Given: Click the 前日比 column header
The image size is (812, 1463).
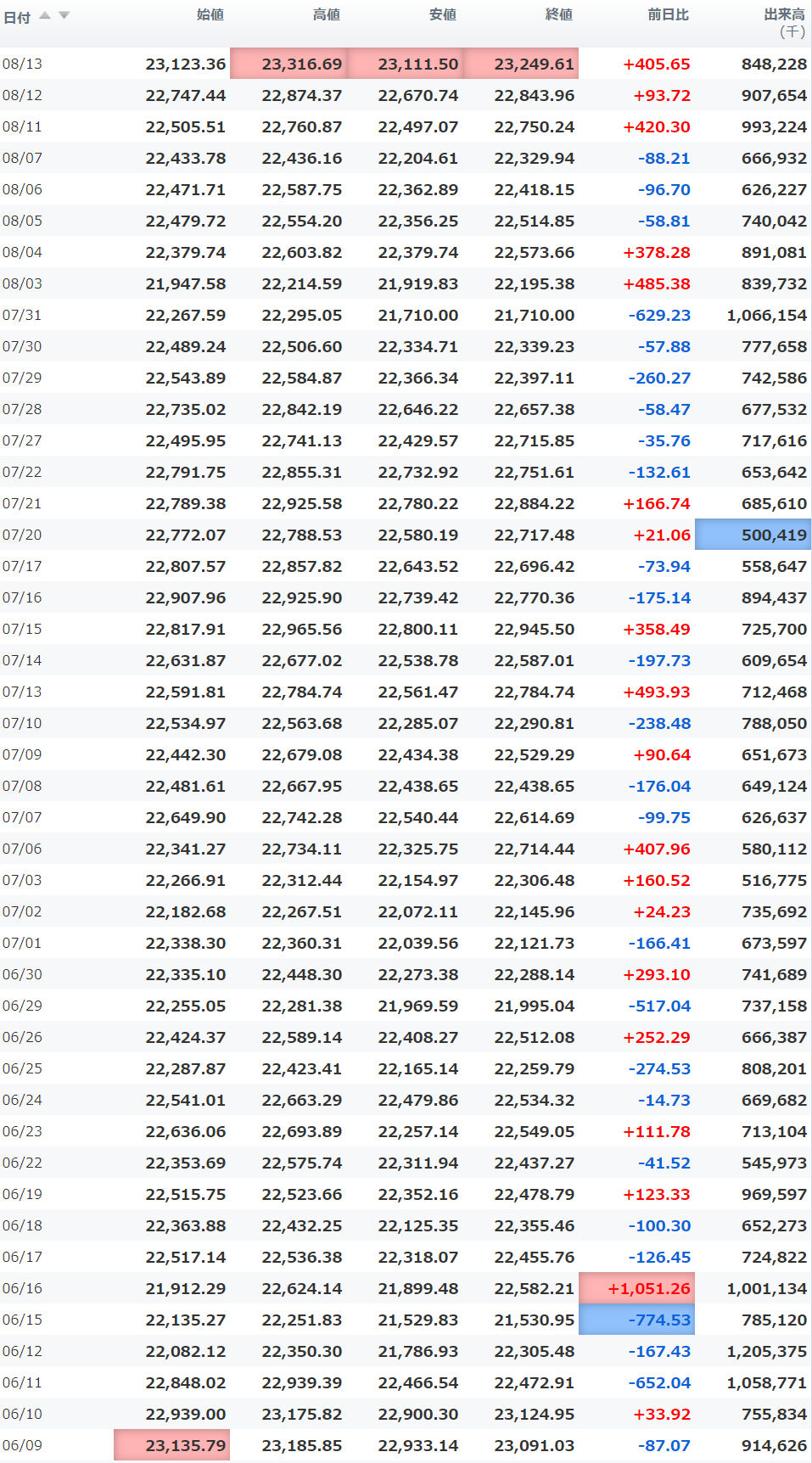Looking at the screenshot, I should pyautogui.click(x=668, y=14).
